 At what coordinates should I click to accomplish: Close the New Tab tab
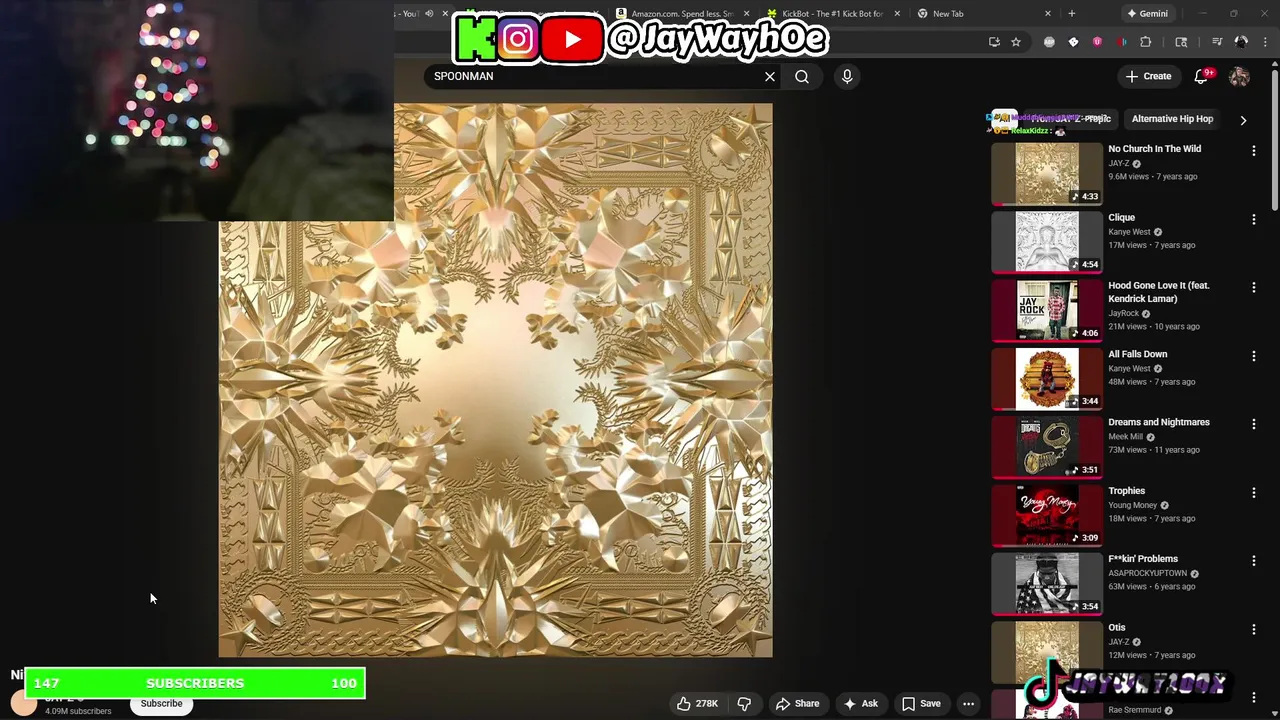(1048, 13)
